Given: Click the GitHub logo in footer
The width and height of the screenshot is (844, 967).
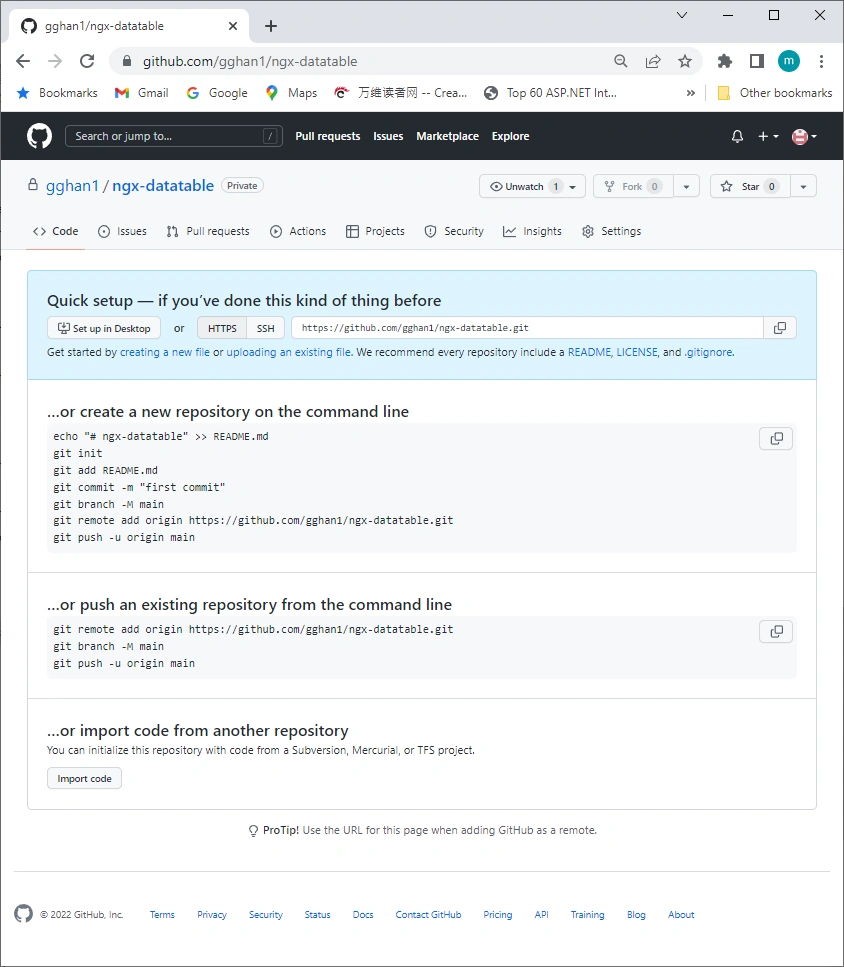Looking at the screenshot, I should (23, 914).
